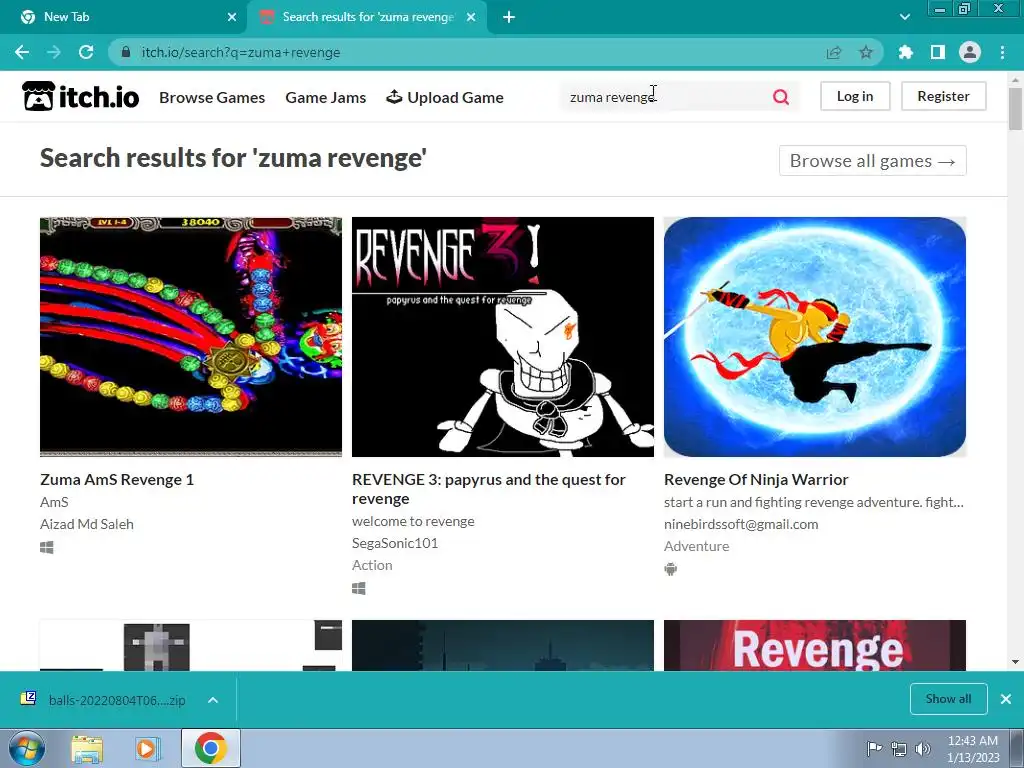Viewport: 1024px width, 768px height.
Task: Open Windows Media Player taskbar icon
Action: [x=148, y=748]
